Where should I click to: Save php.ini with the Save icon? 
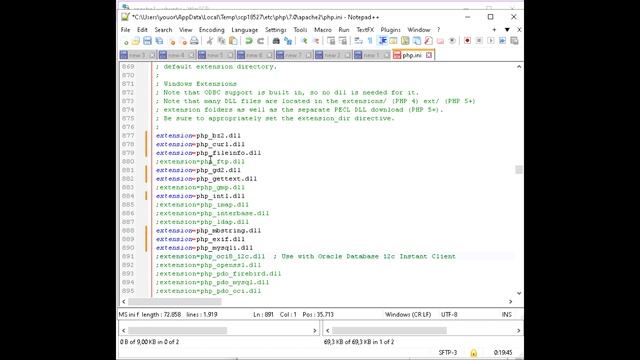pos(147,41)
